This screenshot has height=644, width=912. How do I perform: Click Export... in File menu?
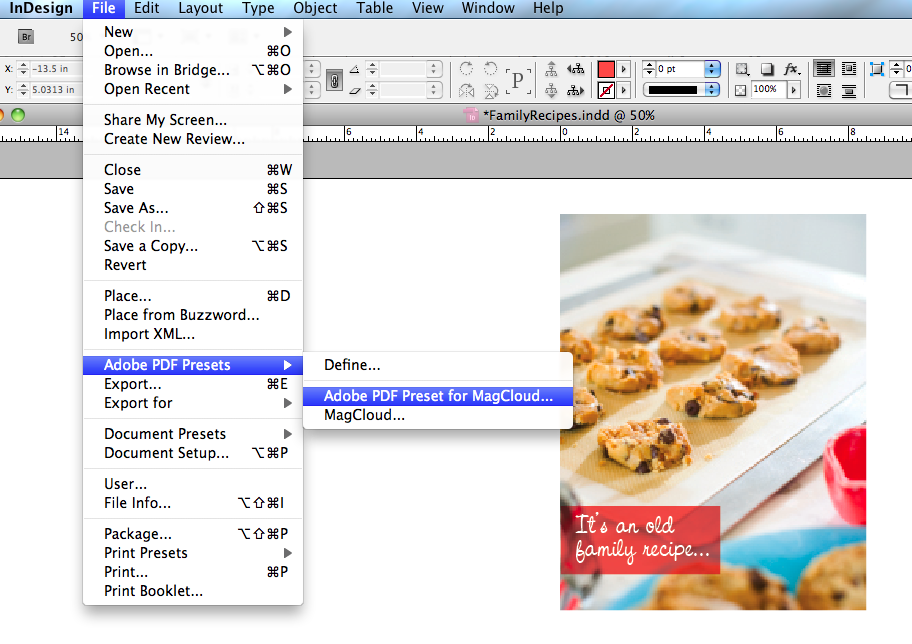coord(132,384)
